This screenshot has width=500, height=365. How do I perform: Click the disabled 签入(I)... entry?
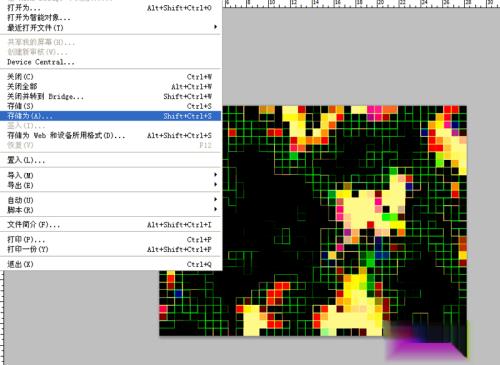tap(111, 126)
